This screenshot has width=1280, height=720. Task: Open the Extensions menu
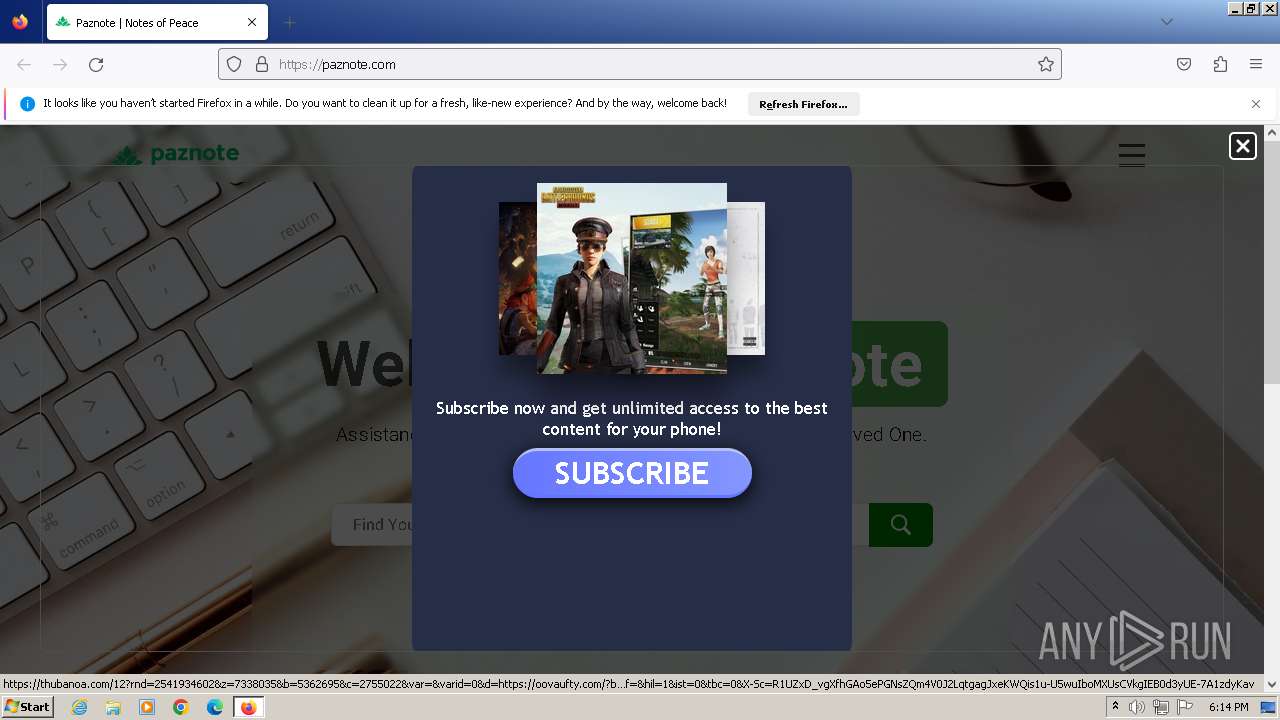[1220, 64]
